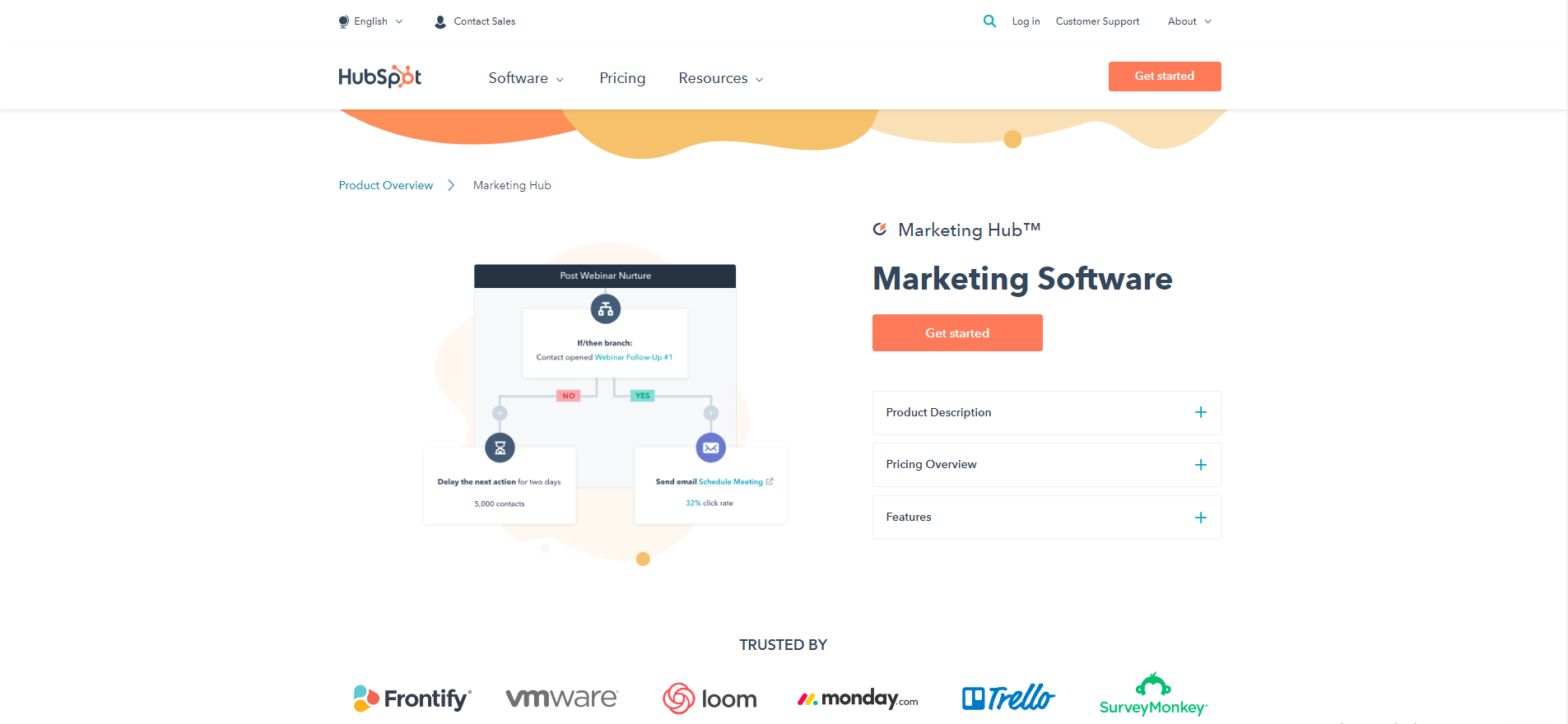
Task: Click the YES branch label
Action: 643,396
